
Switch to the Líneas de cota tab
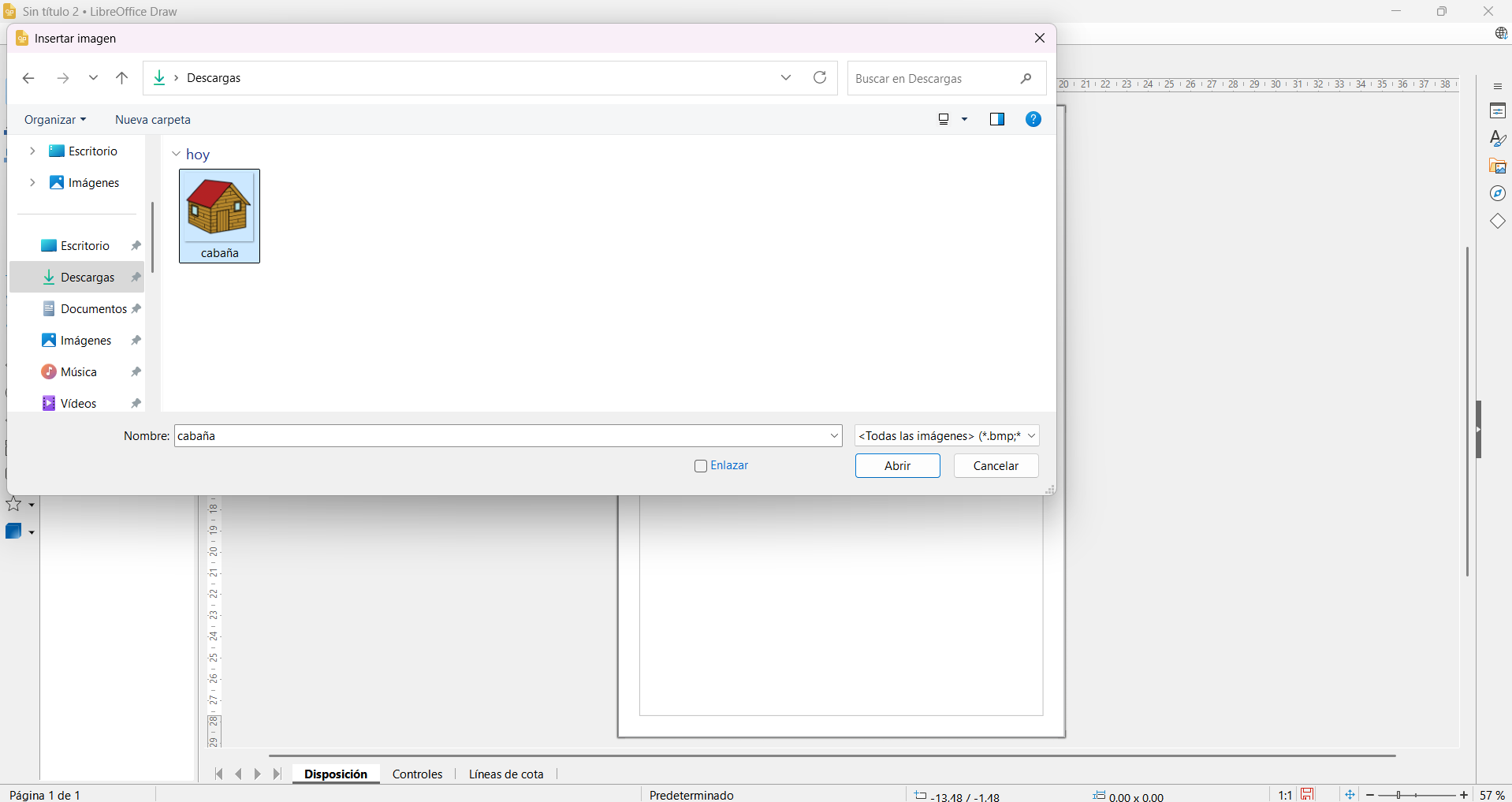click(506, 774)
